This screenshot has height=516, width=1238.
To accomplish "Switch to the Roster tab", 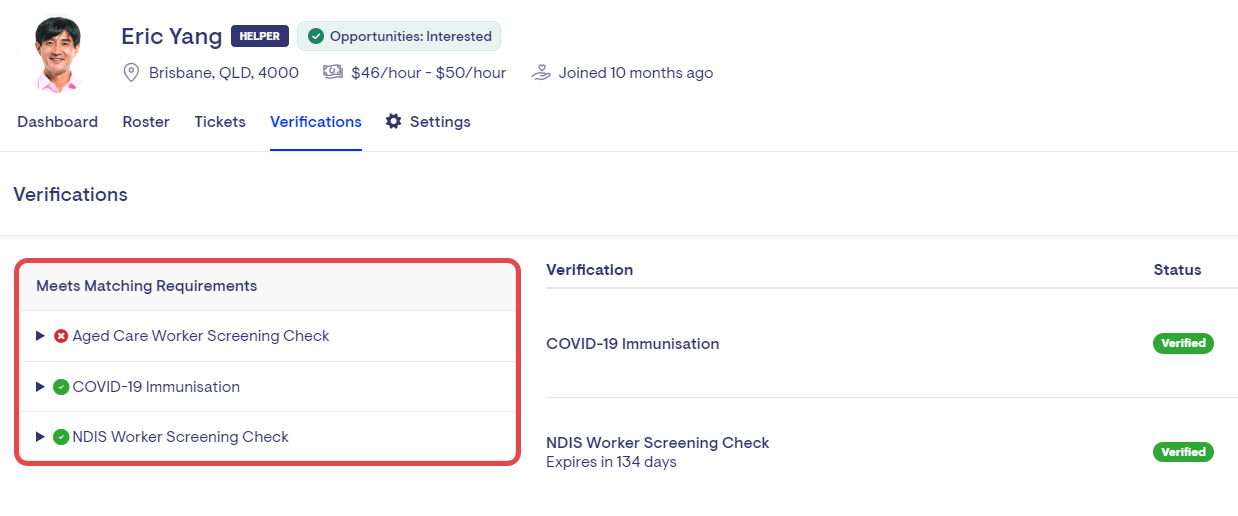I will pos(146,122).
